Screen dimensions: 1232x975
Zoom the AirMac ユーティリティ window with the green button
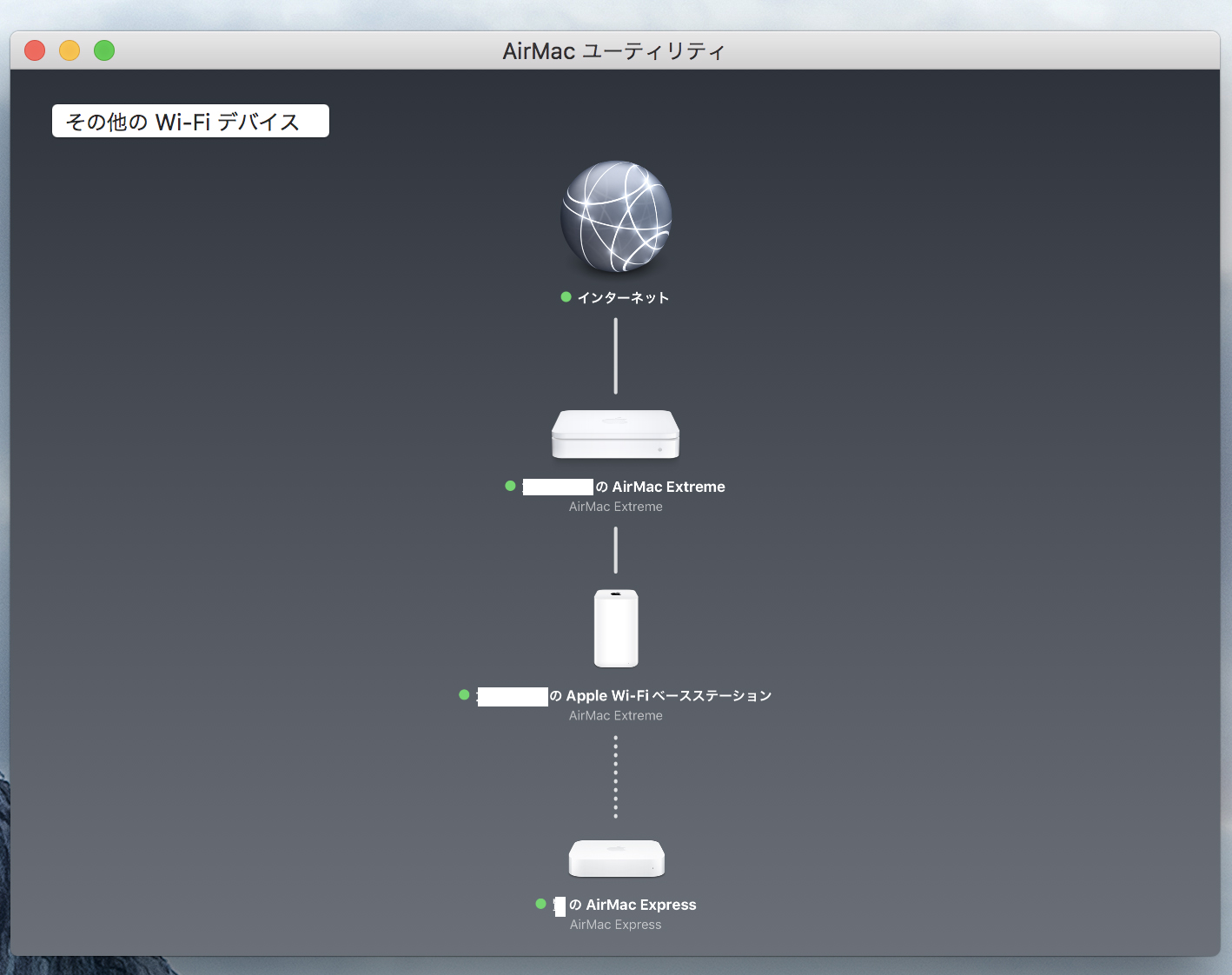104,50
